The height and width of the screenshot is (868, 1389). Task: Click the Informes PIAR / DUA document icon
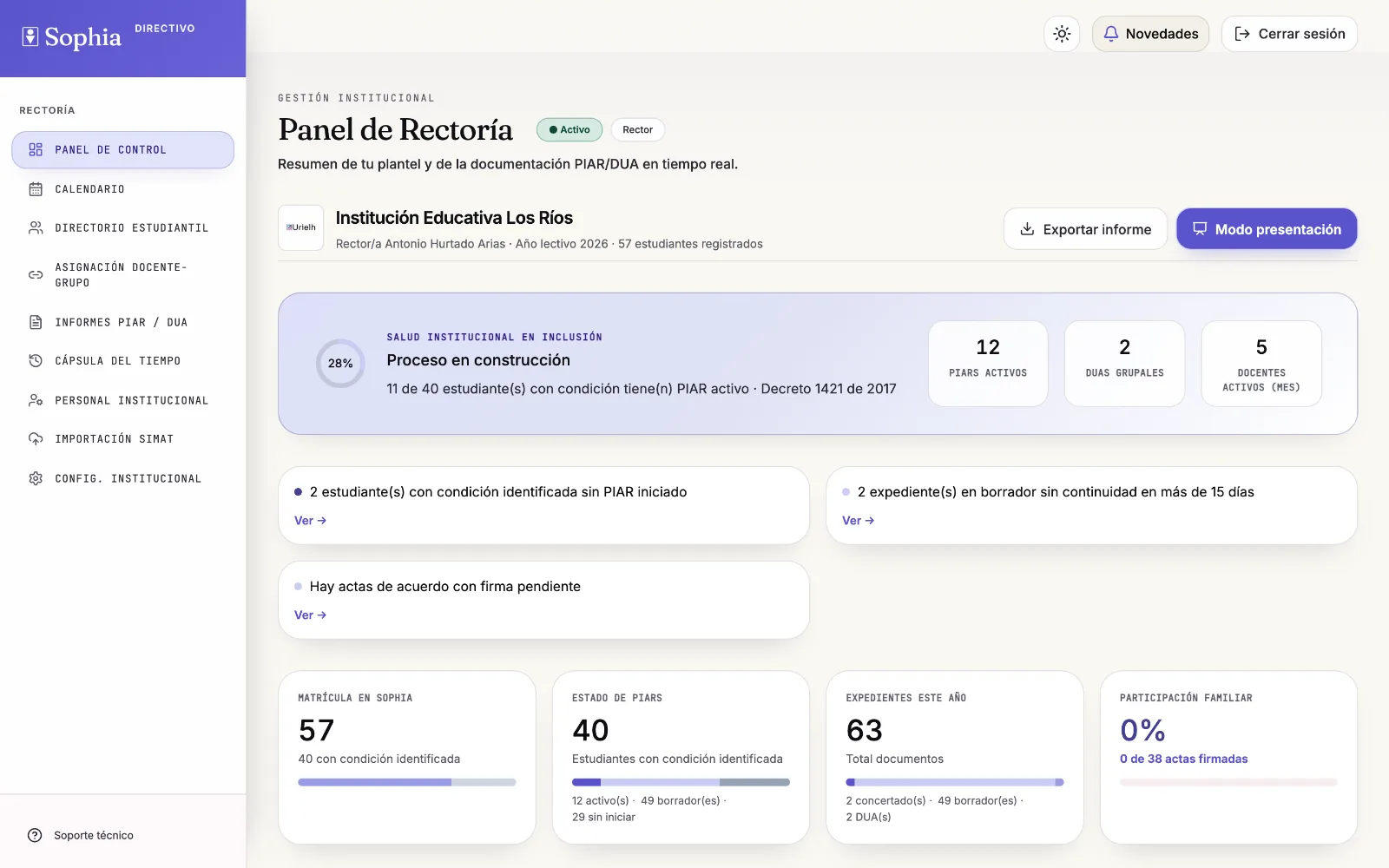click(x=36, y=322)
